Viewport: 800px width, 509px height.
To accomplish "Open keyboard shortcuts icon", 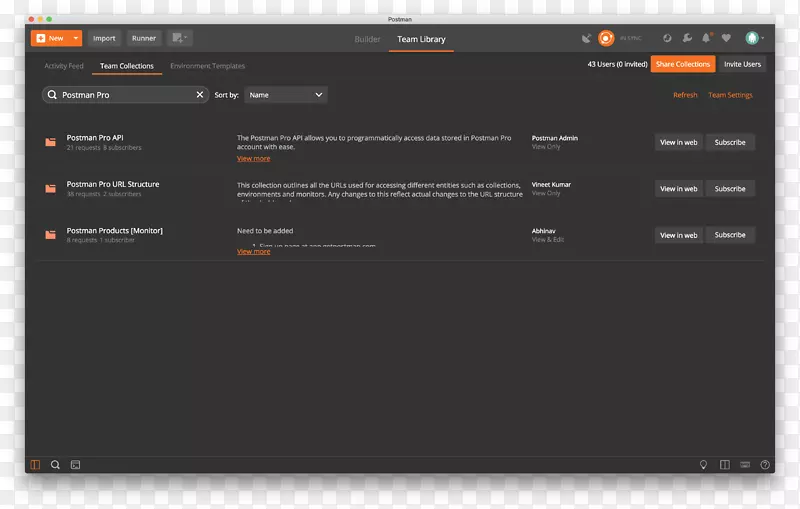I will [x=745, y=465].
